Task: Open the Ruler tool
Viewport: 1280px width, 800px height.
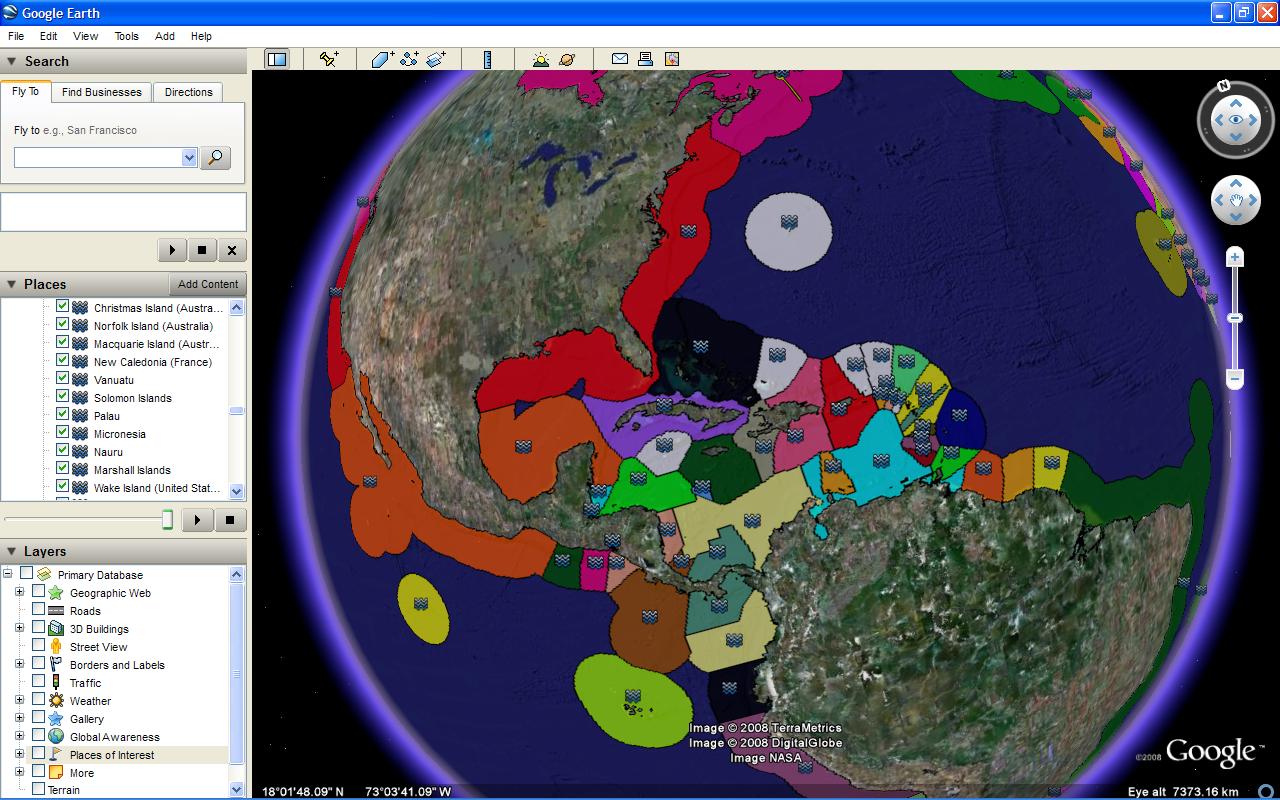Action: click(x=487, y=60)
